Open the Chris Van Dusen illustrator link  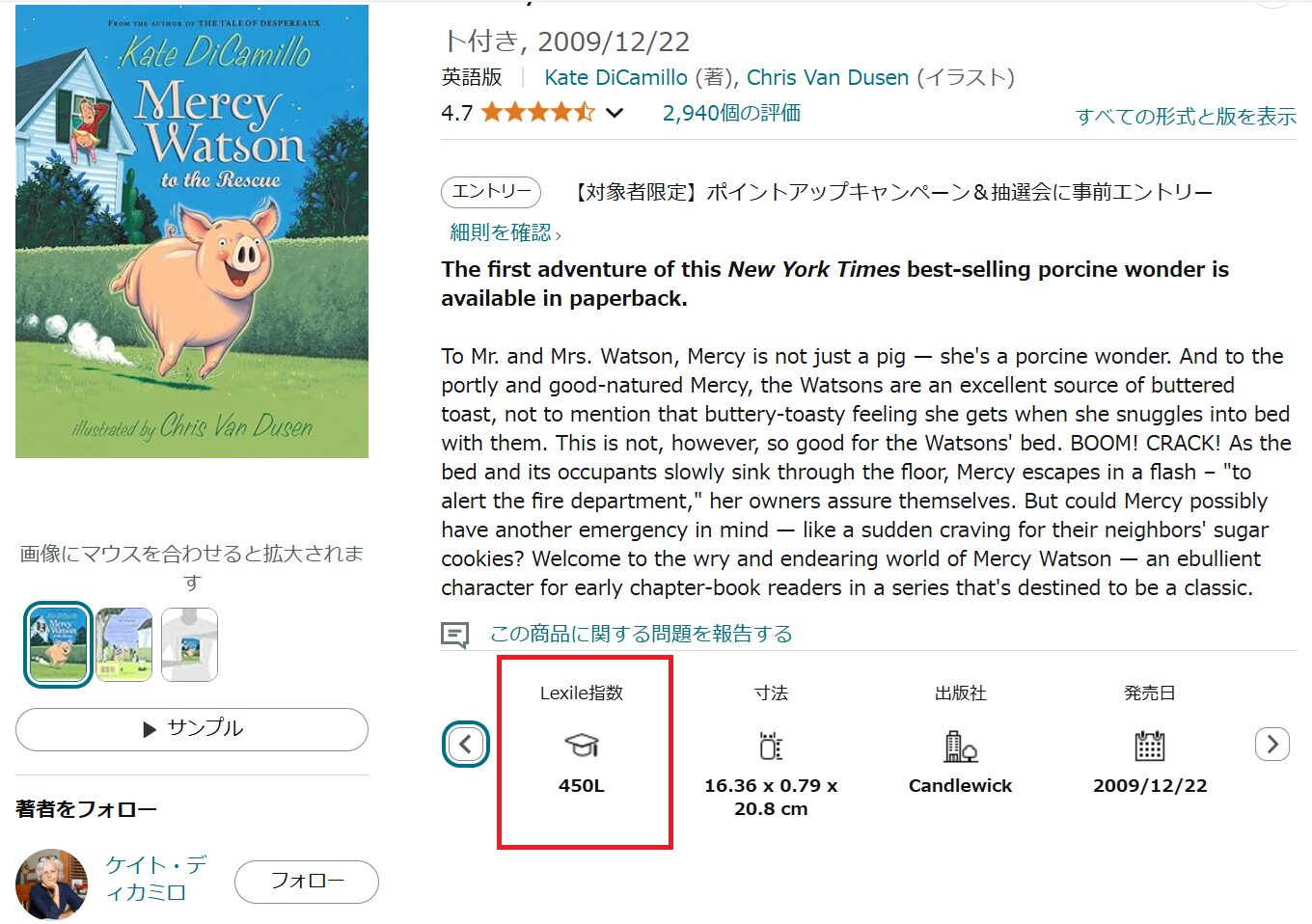pyautogui.click(x=828, y=77)
